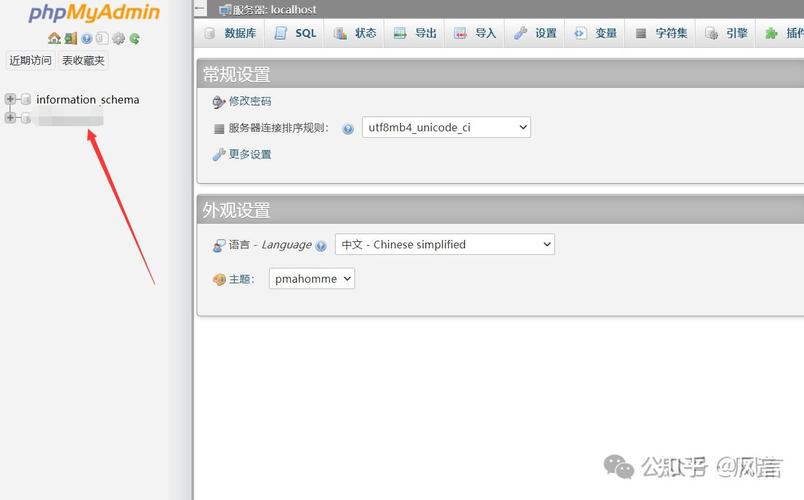Click the 外观设置 section header
Viewport: 804px width, 500px height.
pos(500,210)
